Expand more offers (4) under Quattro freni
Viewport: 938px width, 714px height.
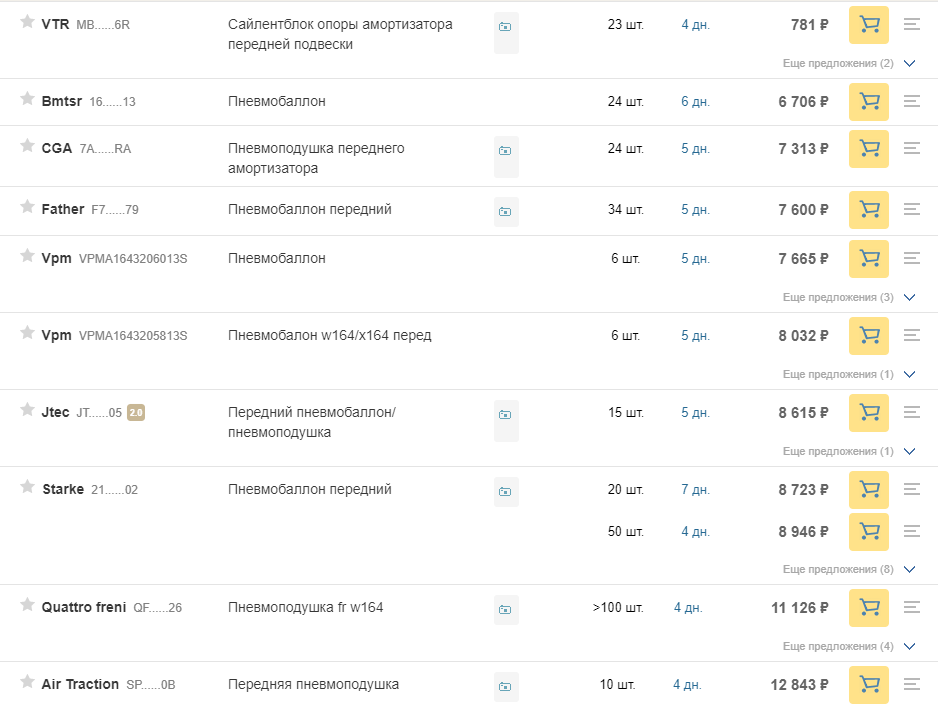tap(849, 646)
